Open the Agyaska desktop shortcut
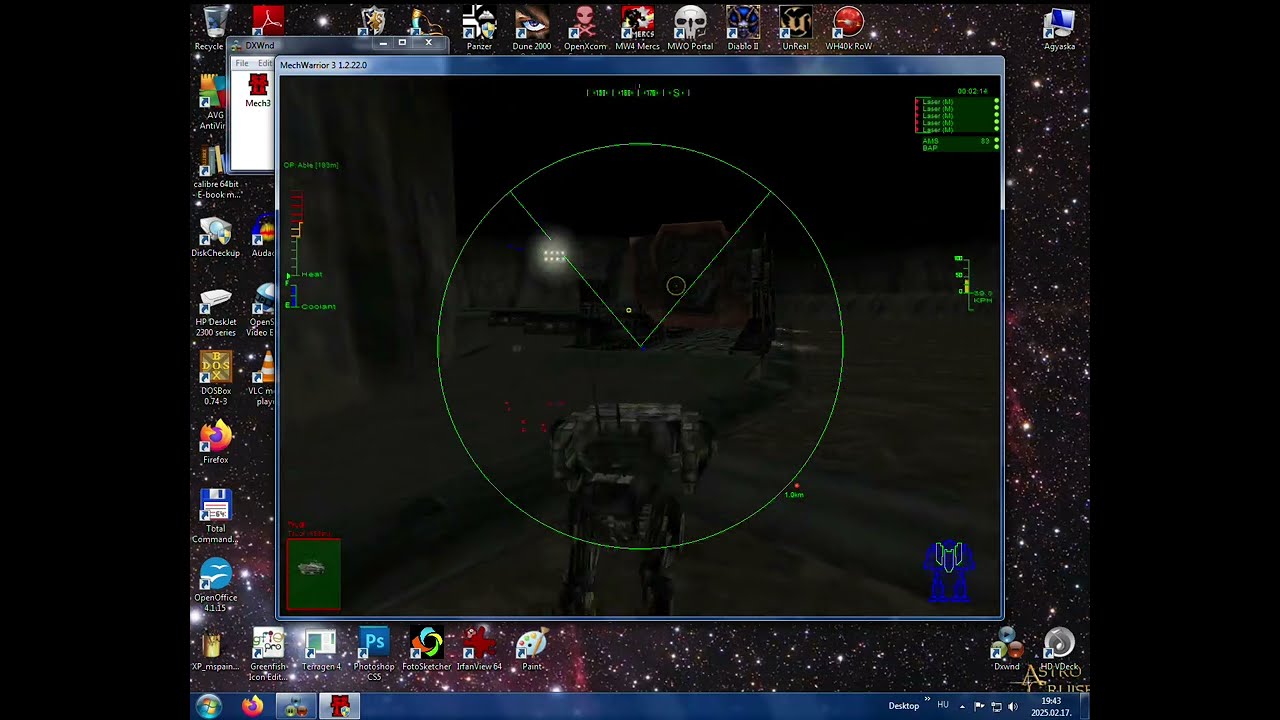Viewport: 1280px width, 720px height. click(1059, 27)
